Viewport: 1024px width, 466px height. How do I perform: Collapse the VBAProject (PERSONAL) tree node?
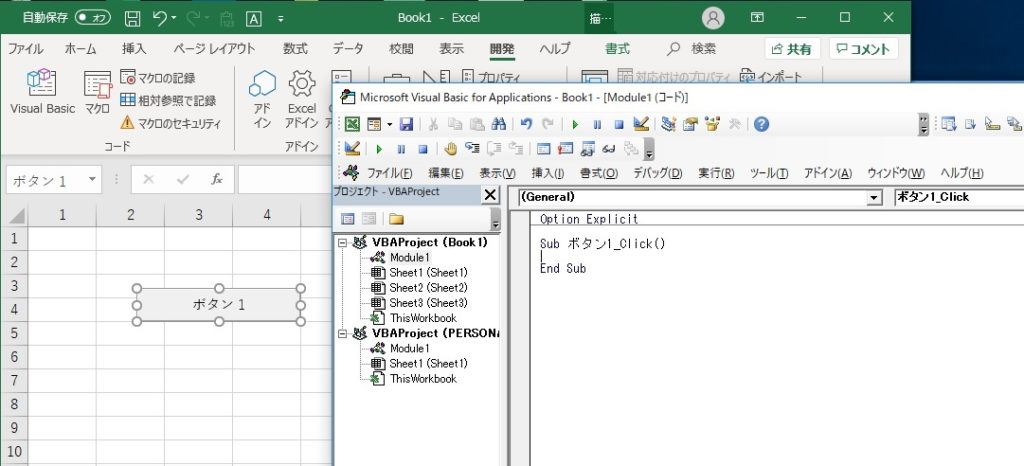coord(344,334)
